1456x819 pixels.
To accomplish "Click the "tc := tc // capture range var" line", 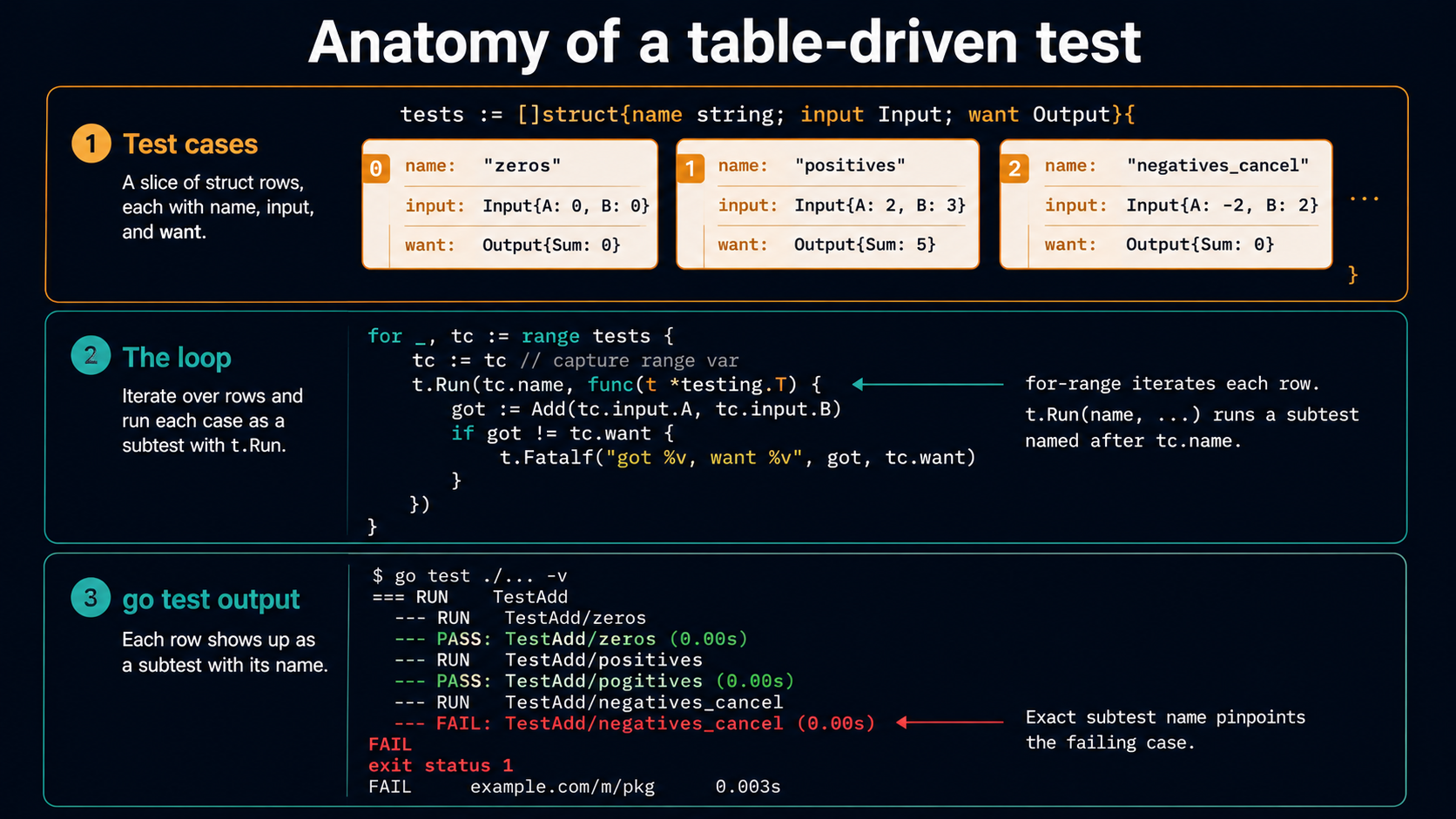I will pos(576,360).
